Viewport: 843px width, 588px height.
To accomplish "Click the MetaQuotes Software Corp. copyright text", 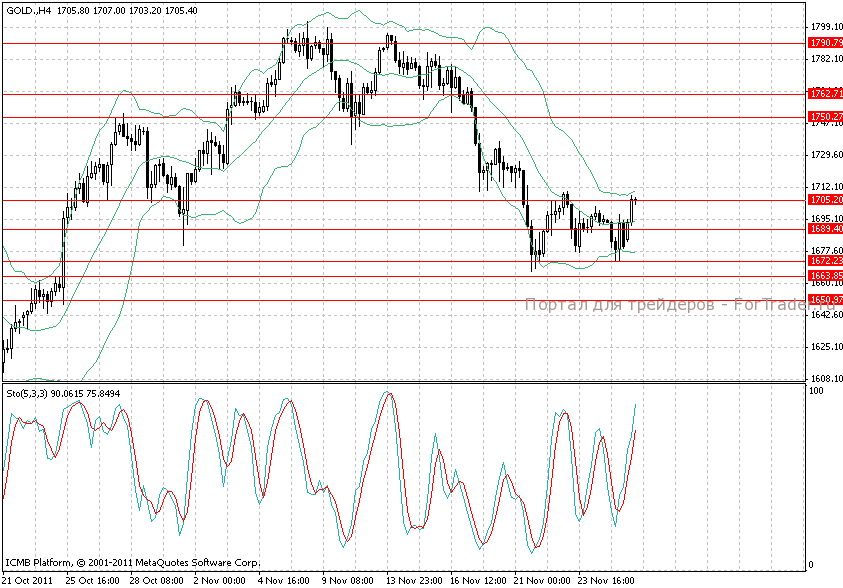I will (x=197, y=563).
